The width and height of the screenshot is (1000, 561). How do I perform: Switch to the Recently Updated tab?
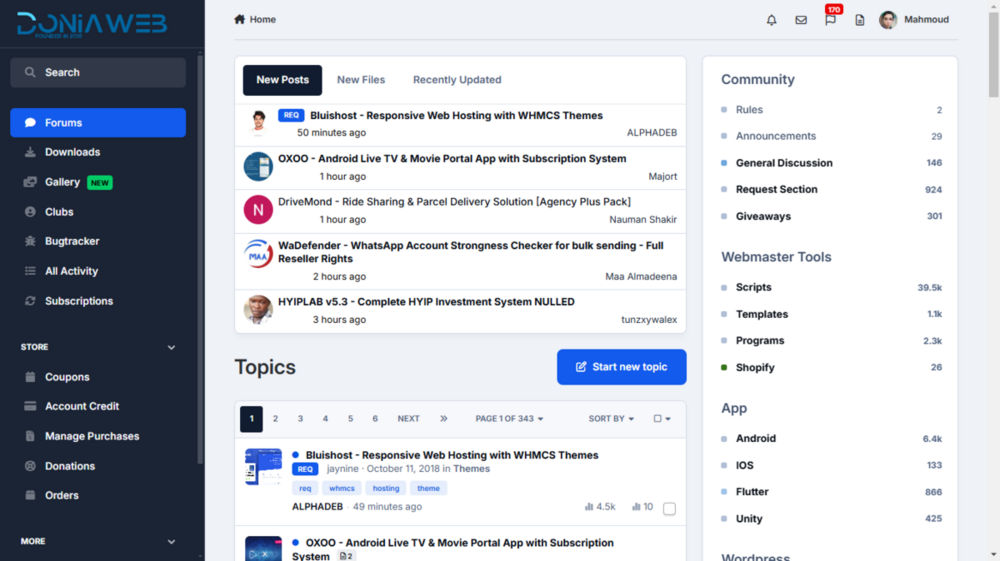click(x=457, y=80)
